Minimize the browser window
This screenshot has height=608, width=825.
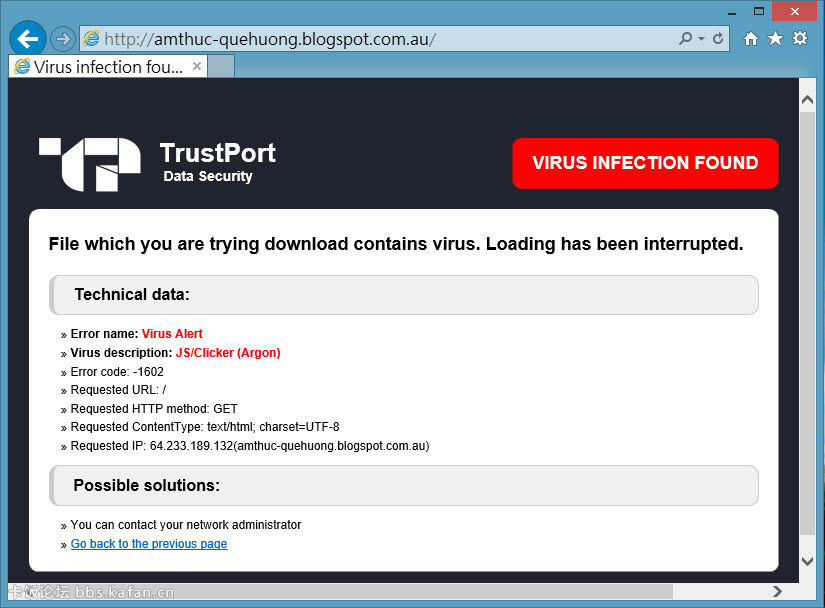pyautogui.click(x=732, y=12)
